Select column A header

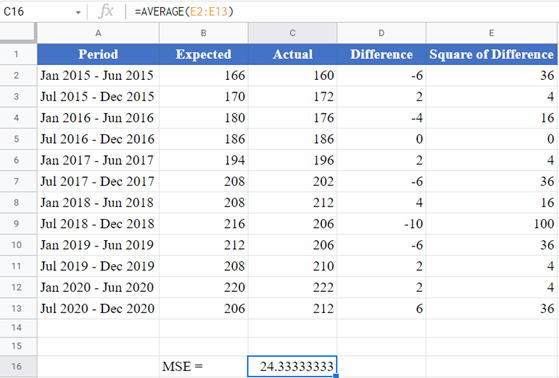click(x=98, y=33)
